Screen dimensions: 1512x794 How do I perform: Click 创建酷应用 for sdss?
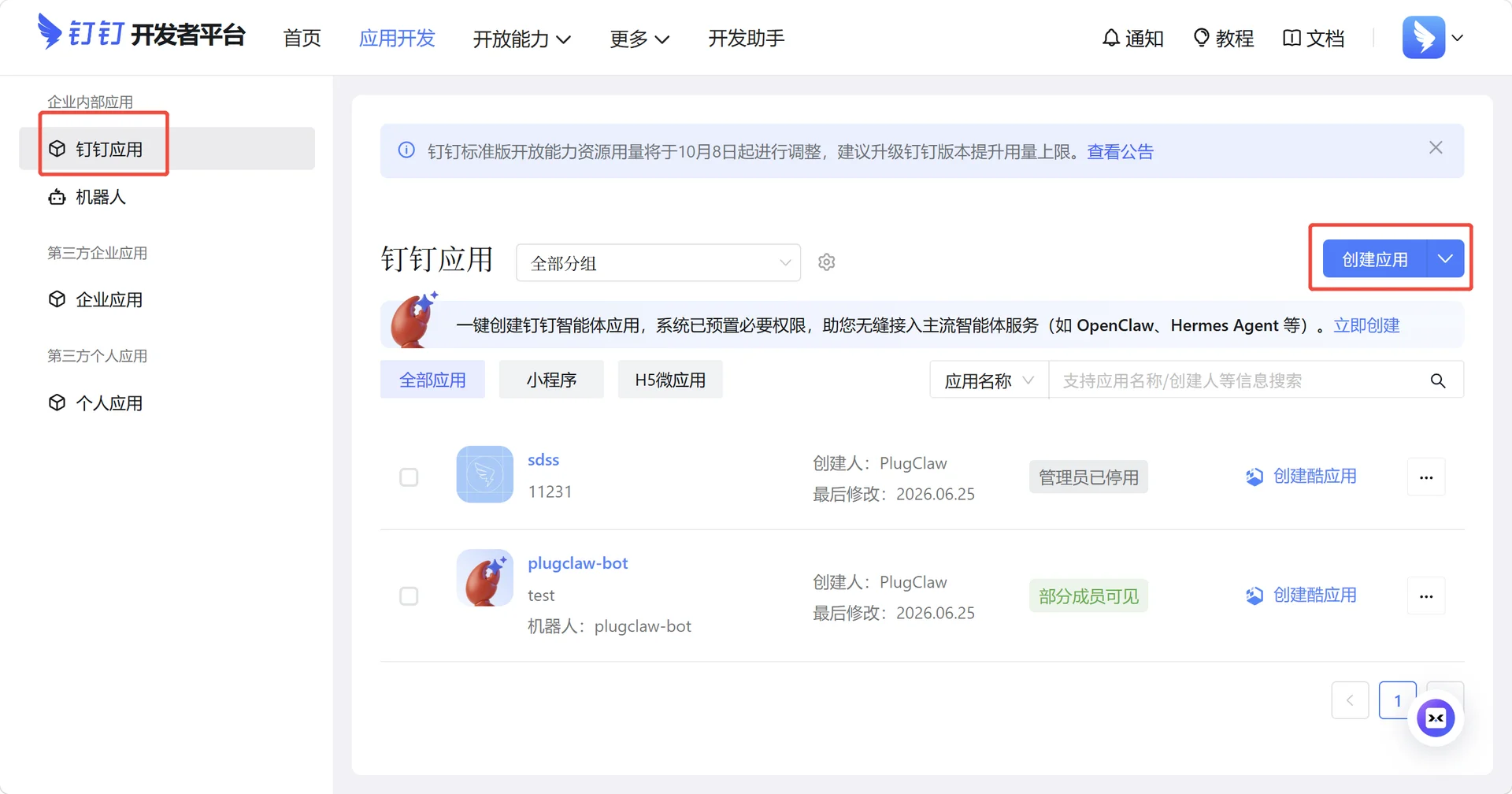tap(1301, 476)
